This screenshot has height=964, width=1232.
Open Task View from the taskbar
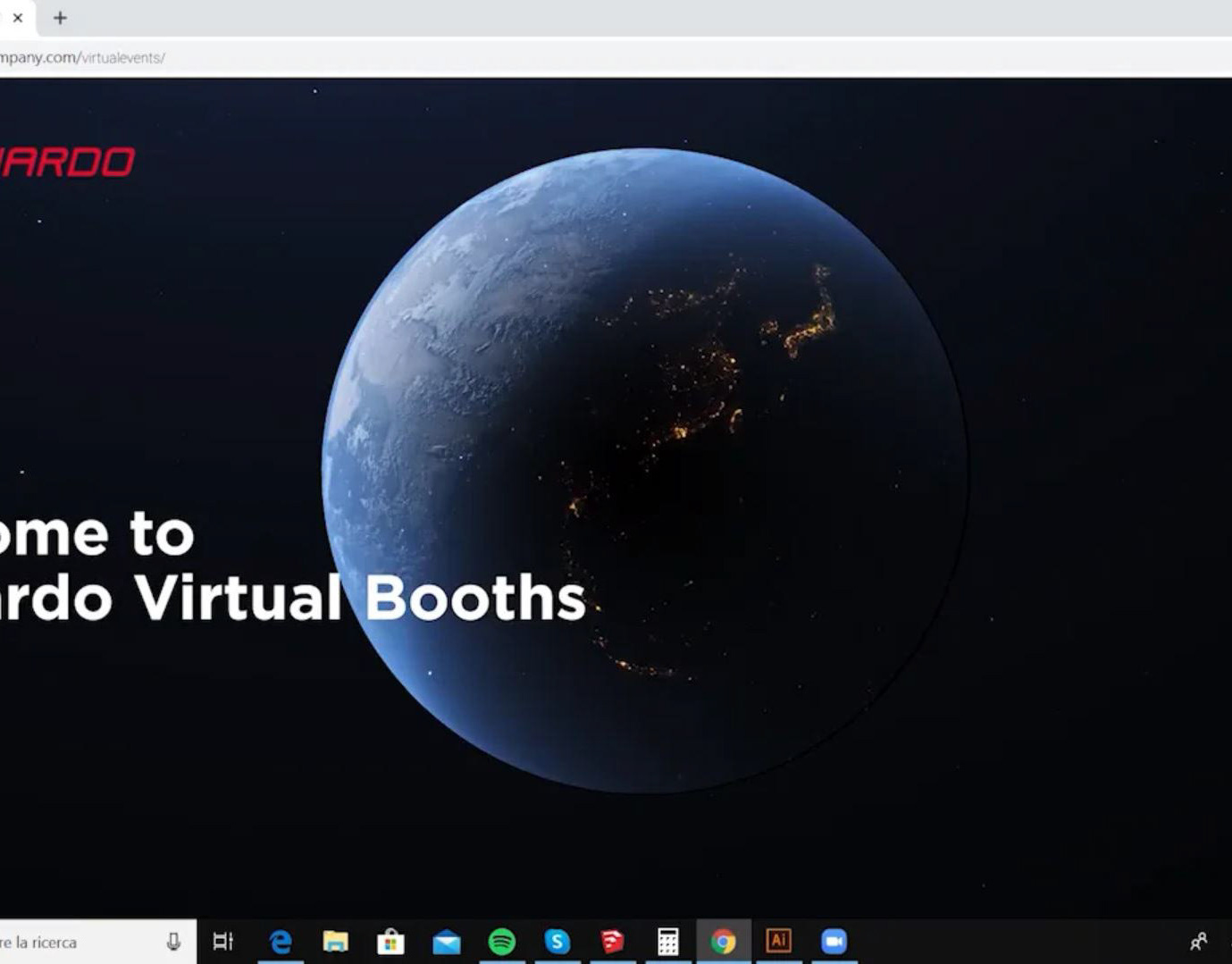click(223, 942)
